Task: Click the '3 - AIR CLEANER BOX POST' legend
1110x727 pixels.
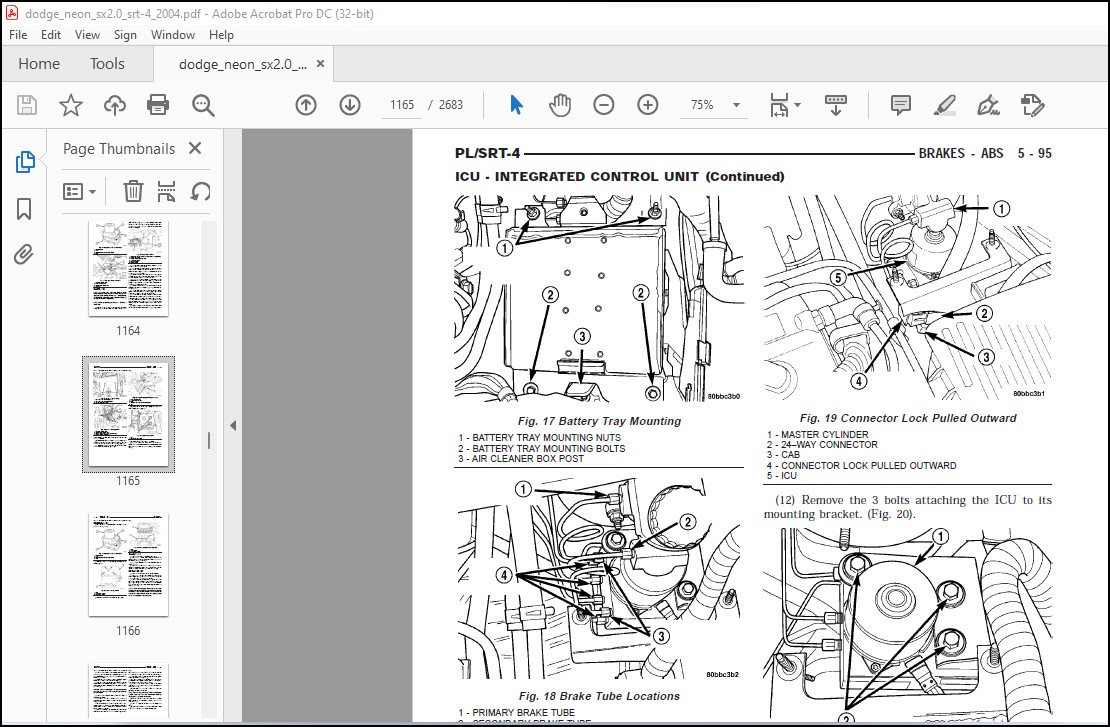Action: [x=521, y=459]
